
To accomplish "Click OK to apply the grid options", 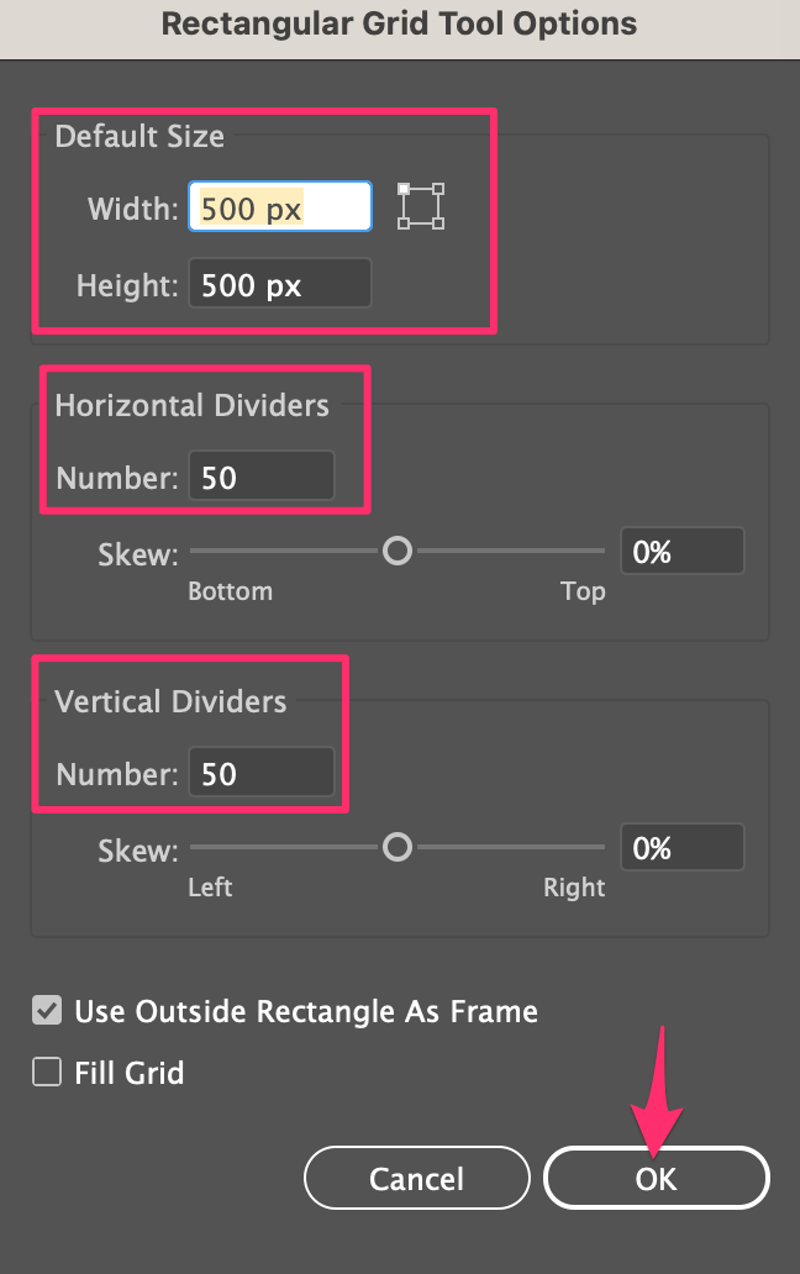I will click(x=656, y=1178).
